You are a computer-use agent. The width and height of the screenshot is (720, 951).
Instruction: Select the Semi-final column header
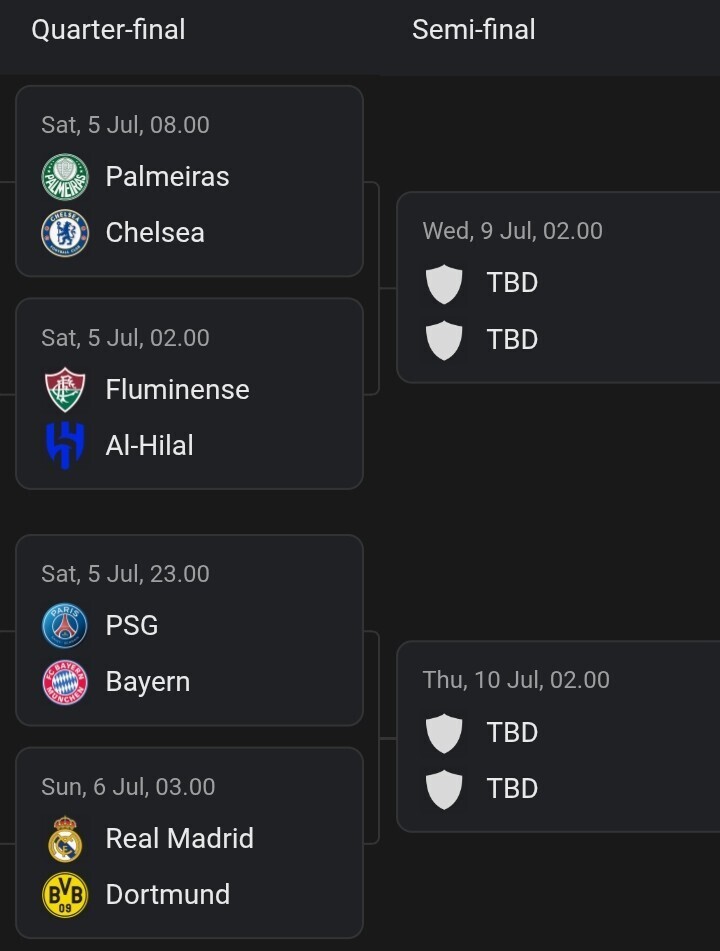click(474, 30)
